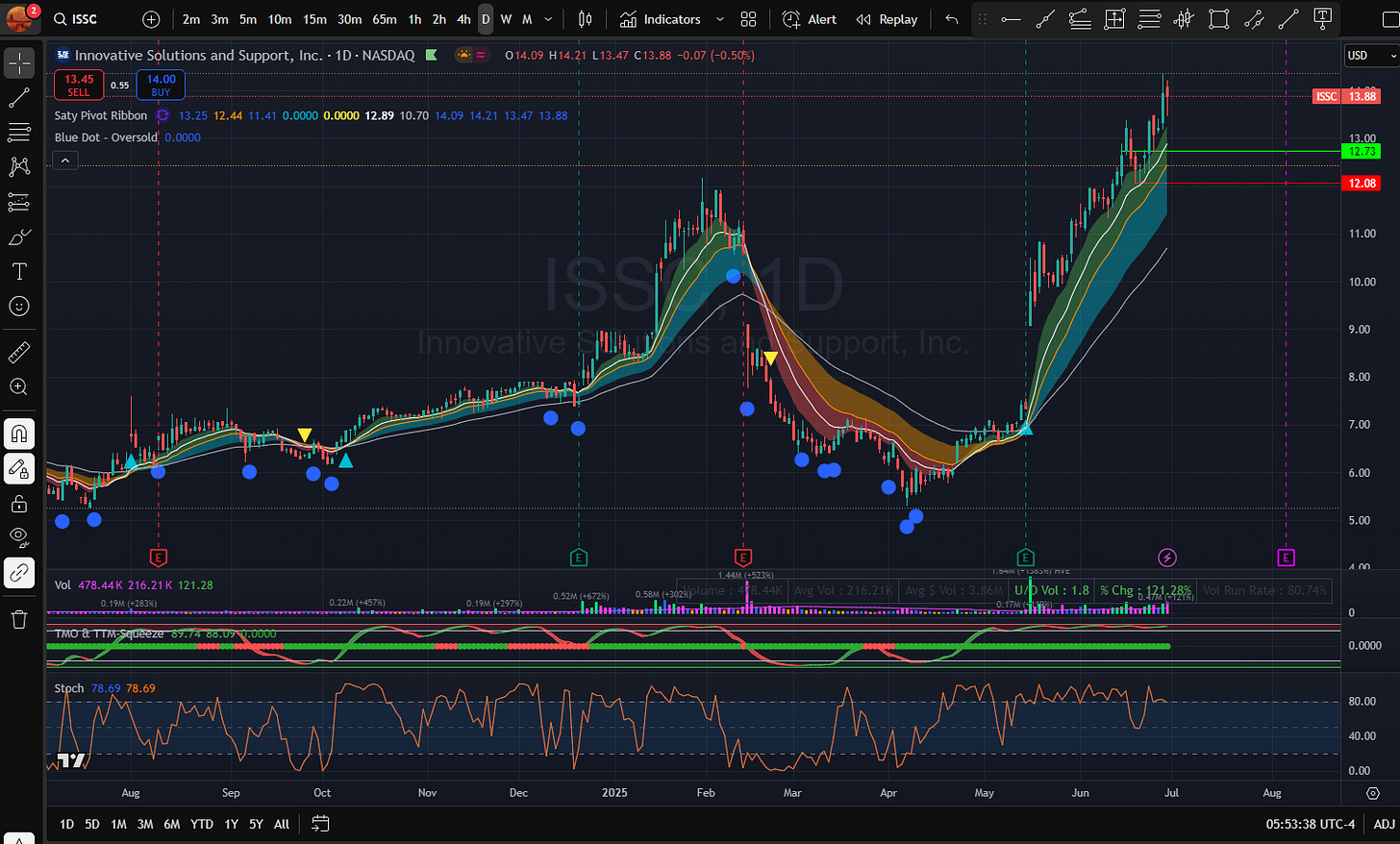Toggle magnet mode

[x=18, y=434]
